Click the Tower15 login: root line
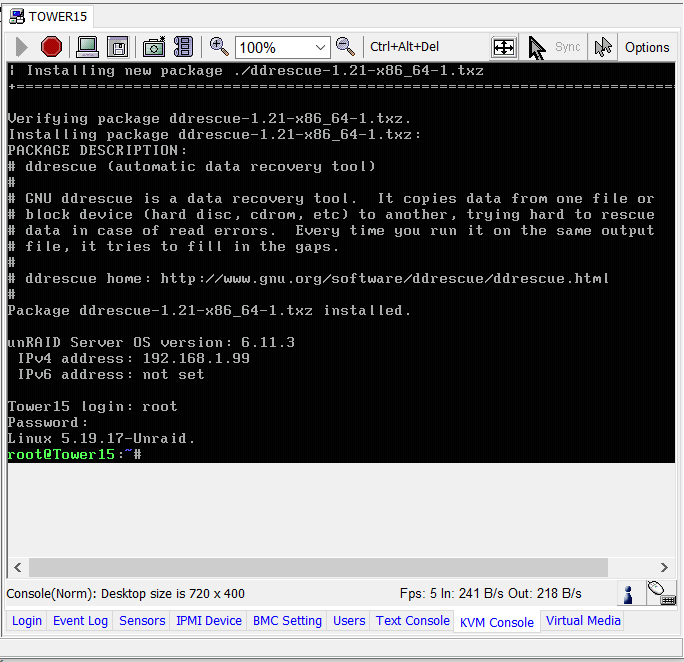 tap(92, 406)
